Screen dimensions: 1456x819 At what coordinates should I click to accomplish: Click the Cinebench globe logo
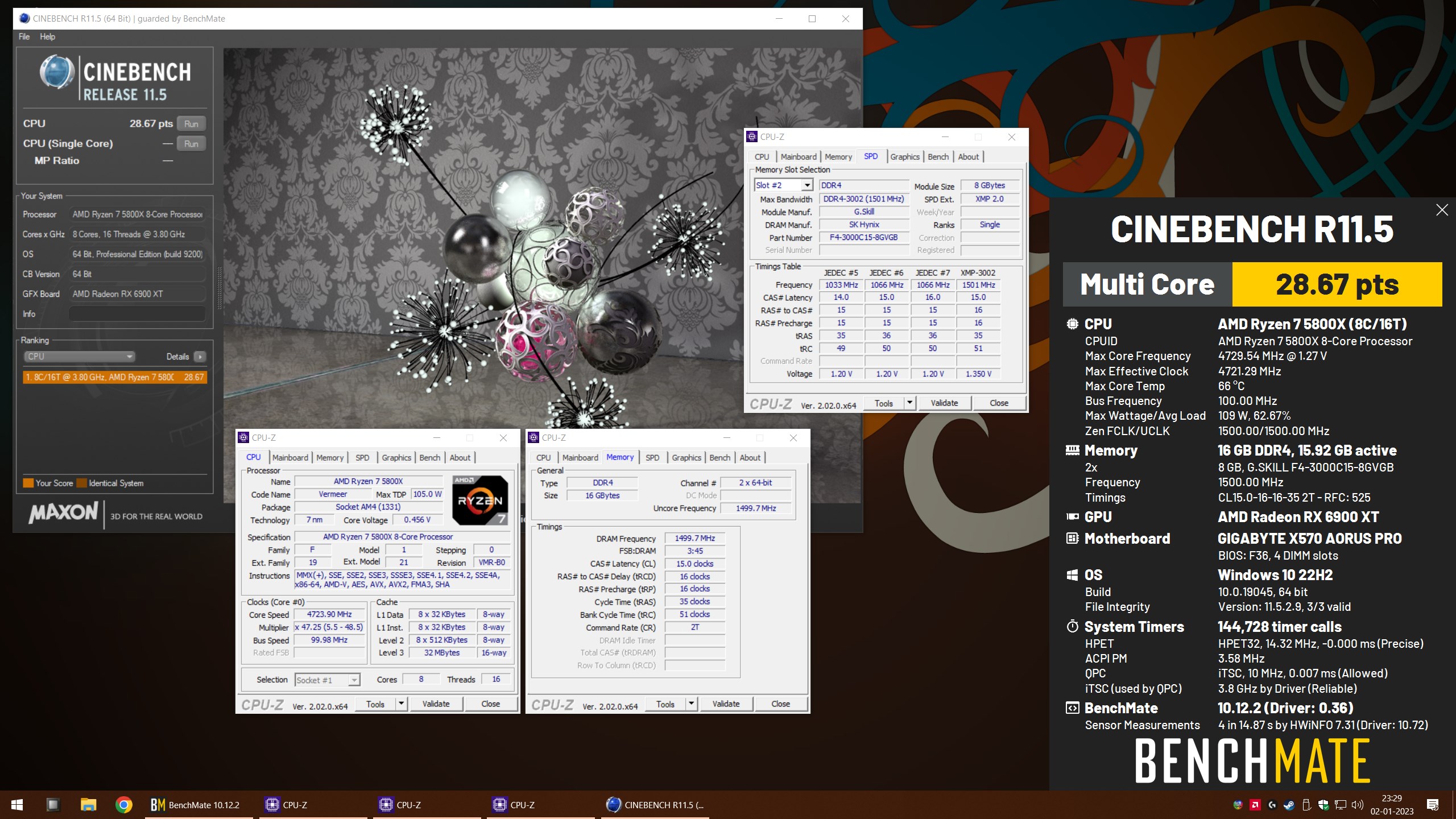point(57,72)
